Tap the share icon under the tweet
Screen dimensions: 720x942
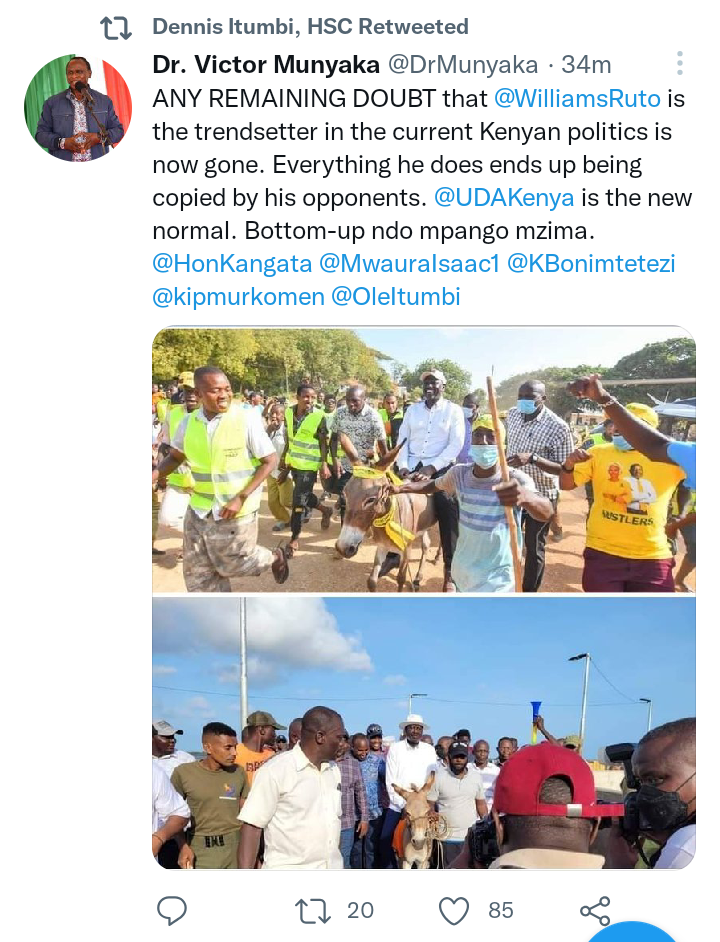tap(595, 911)
